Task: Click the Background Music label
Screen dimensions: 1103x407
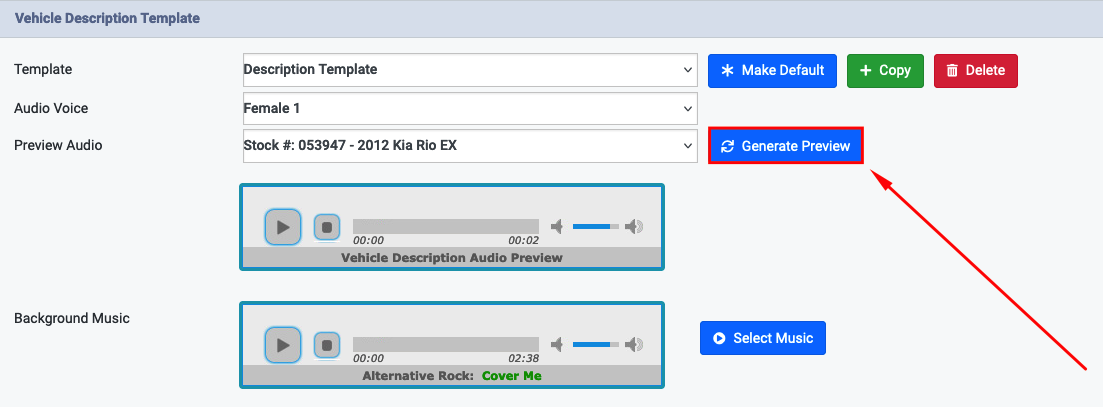Action: (72, 318)
